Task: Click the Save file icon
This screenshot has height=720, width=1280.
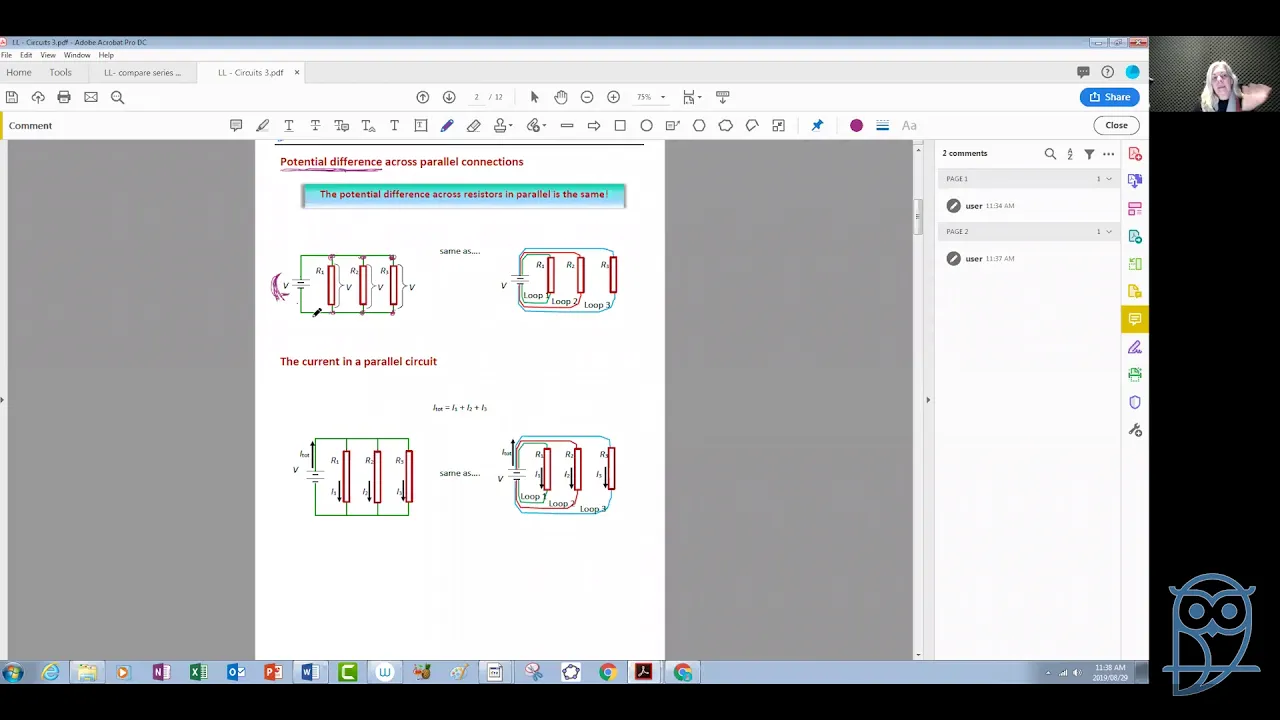Action: (11, 97)
